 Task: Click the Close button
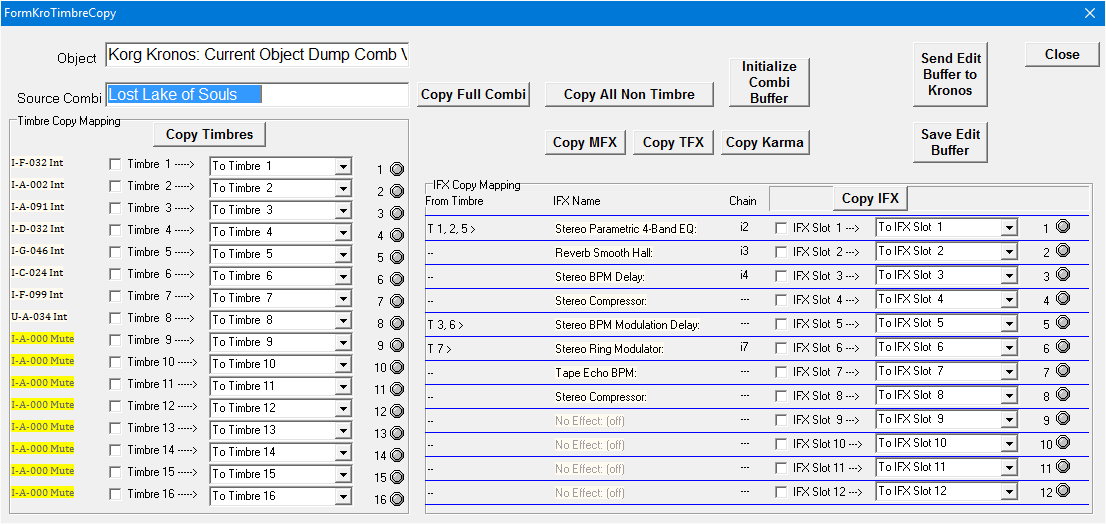coord(1062,54)
